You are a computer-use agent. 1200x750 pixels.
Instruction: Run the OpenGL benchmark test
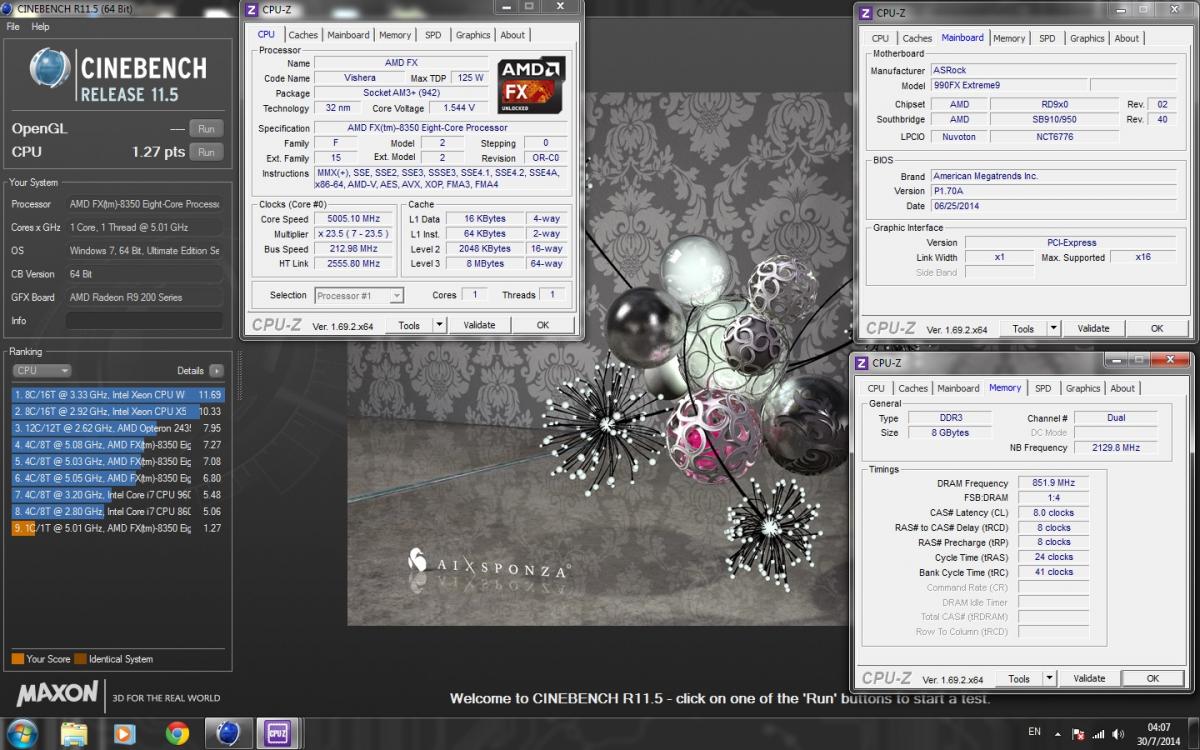point(206,128)
